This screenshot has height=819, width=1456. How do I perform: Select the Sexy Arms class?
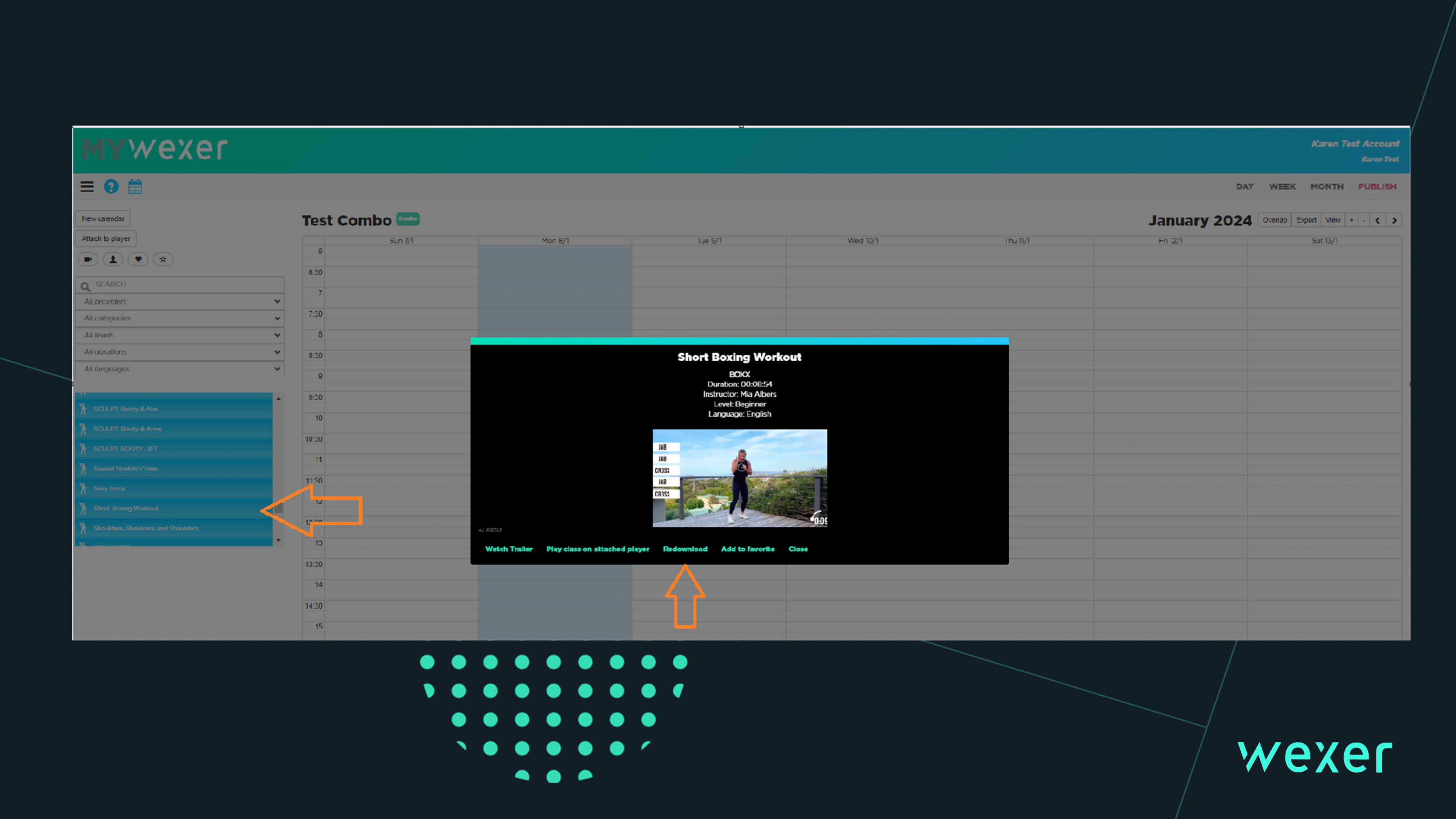pyautogui.click(x=174, y=488)
